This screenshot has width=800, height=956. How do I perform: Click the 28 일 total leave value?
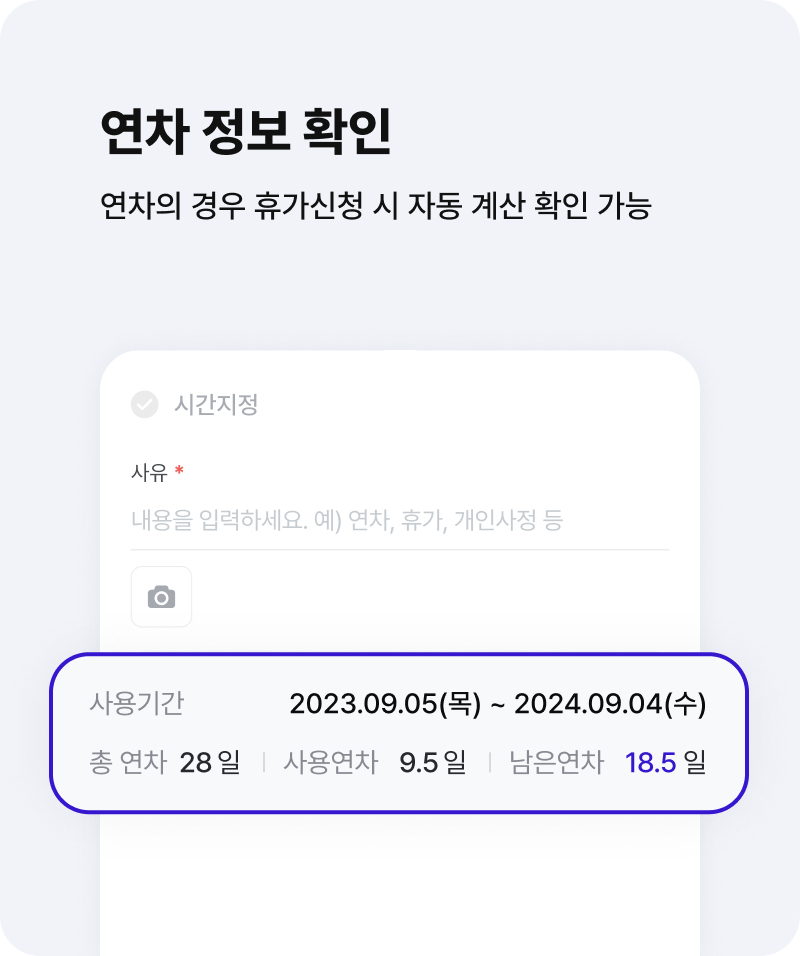point(210,762)
